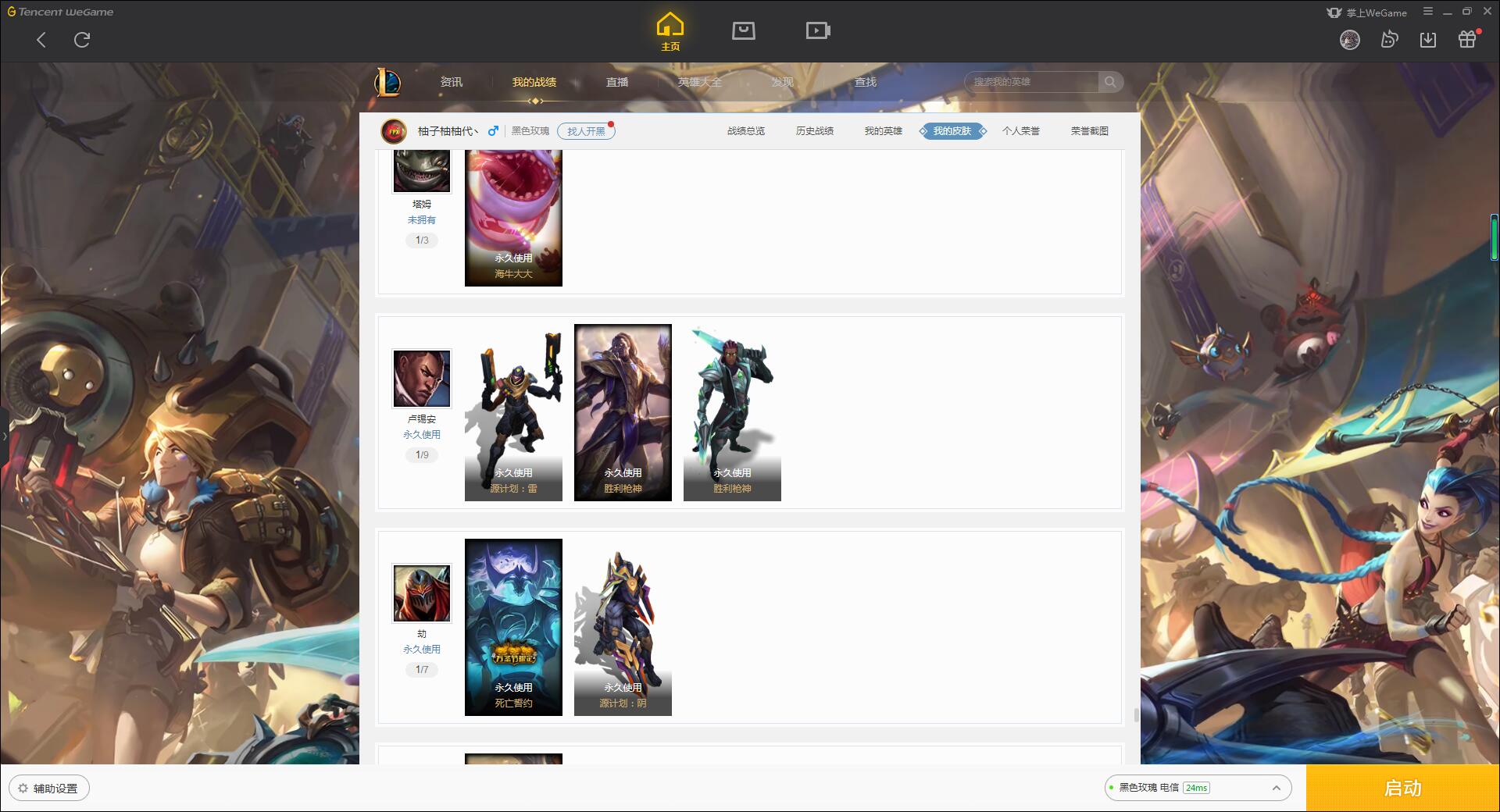Go back with the left arrow
This screenshot has width=1500, height=812.
(41, 40)
